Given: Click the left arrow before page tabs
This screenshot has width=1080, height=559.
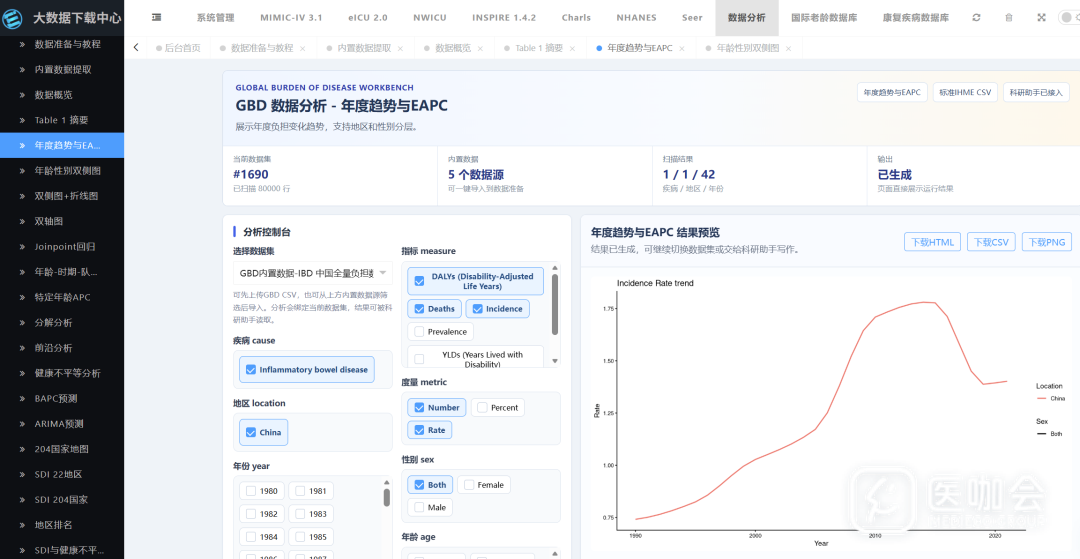Looking at the screenshot, I should [x=136, y=48].
